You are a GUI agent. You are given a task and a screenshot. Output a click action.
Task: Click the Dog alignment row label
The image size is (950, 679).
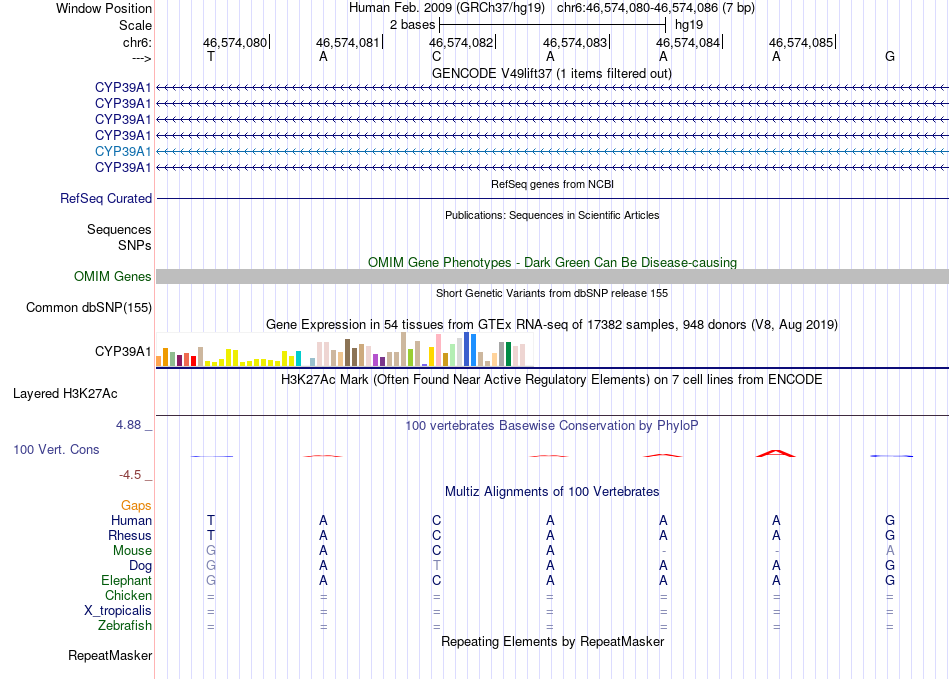point(140,566)
